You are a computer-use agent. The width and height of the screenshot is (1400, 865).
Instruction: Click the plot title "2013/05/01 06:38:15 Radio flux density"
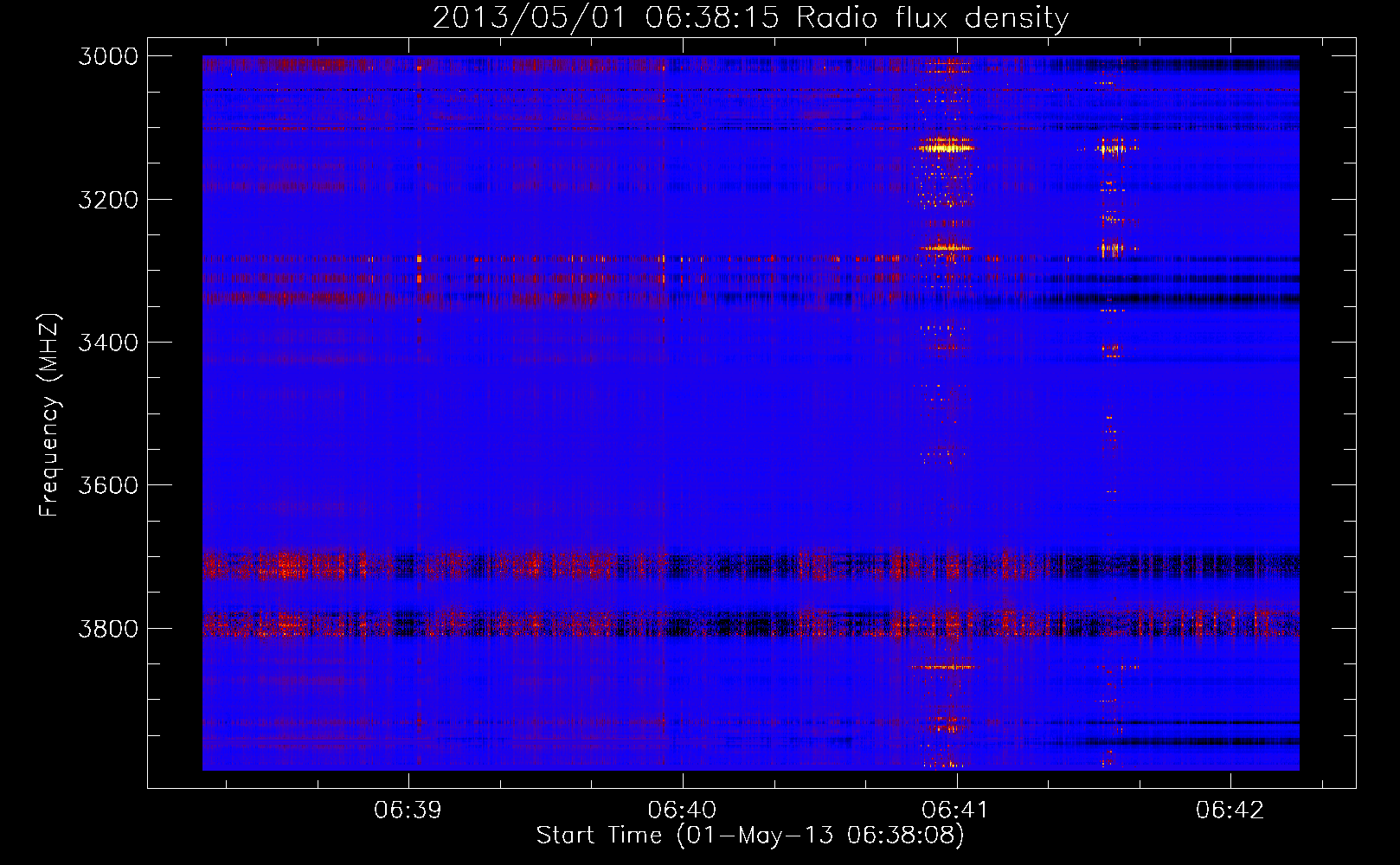(x=750, y=18)
